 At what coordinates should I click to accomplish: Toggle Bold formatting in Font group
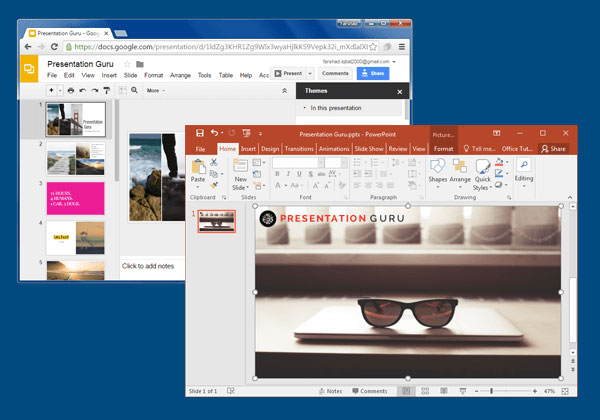277,174
